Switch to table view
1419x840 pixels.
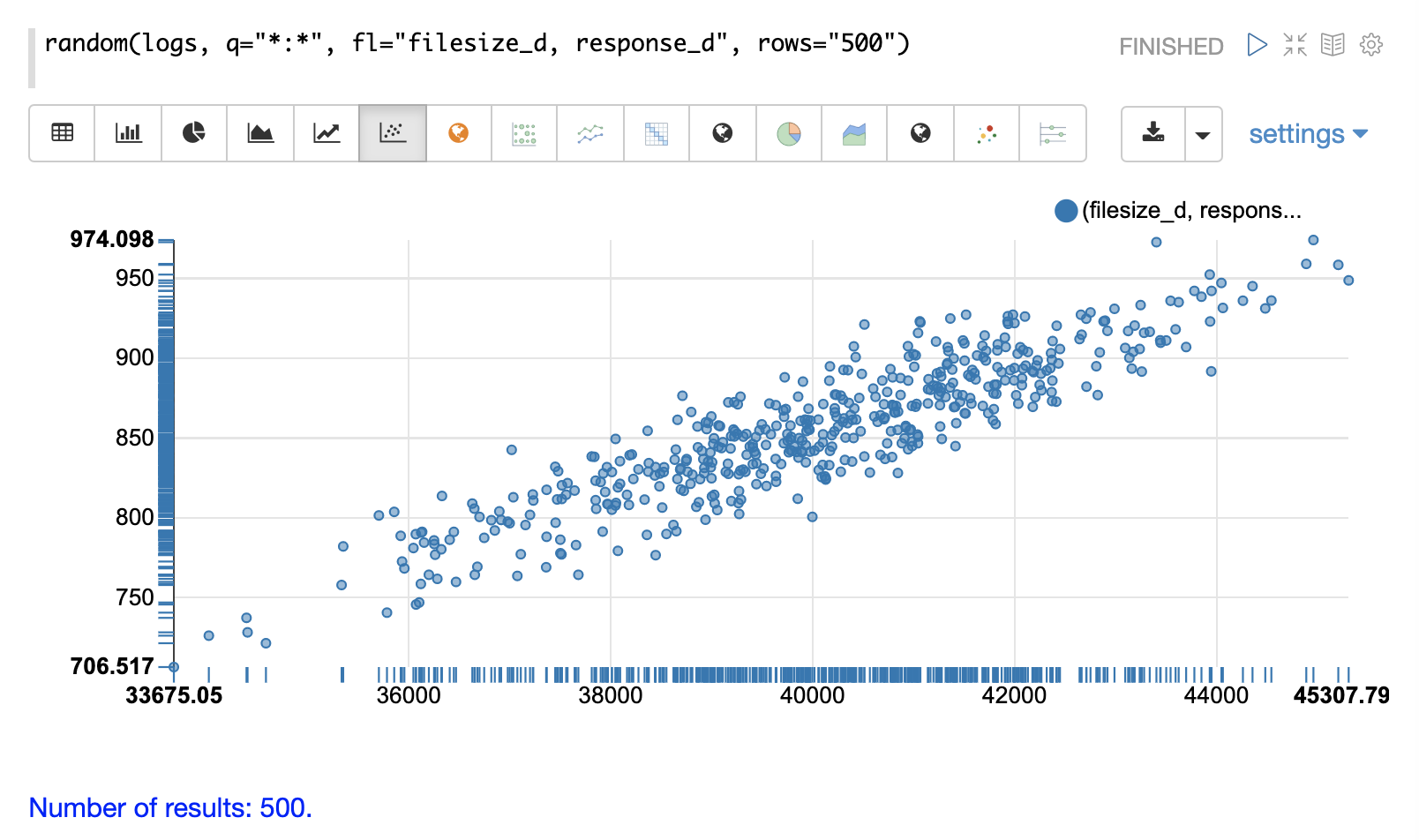62,133
